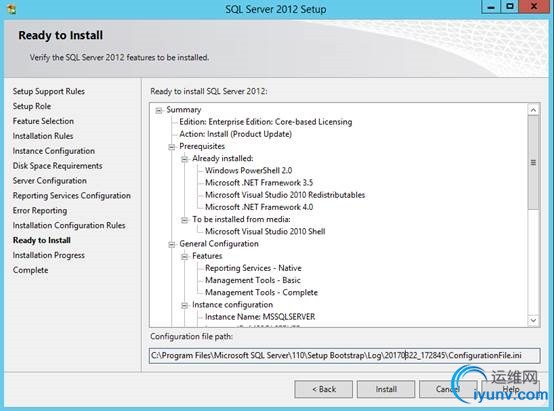Image resolution: width=554 pixels, height=411 pixels.
Task: Select Server Configuration step
Action: pos(49,181)
